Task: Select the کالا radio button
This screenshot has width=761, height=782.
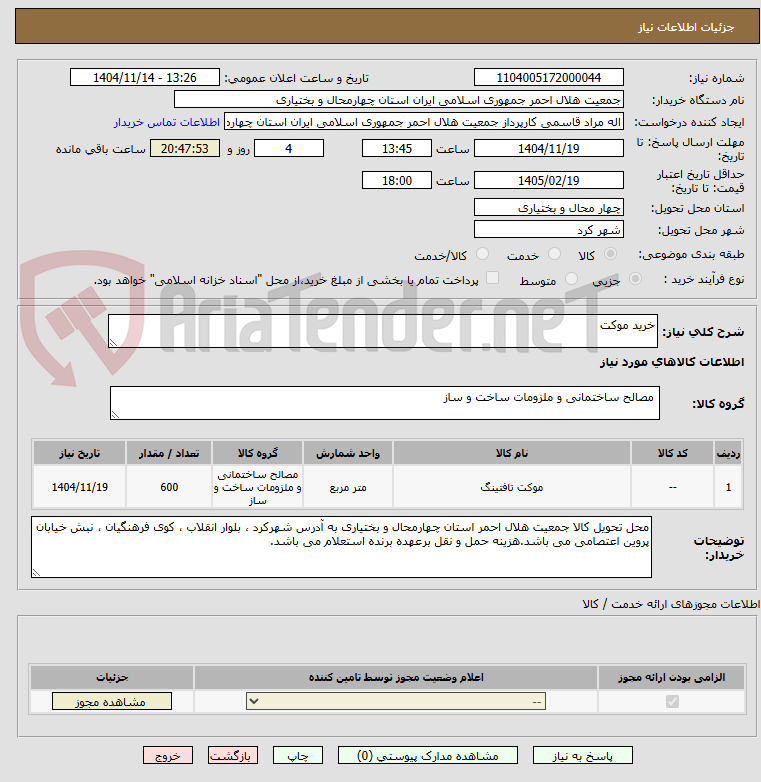Action: pyautogui.click(x=610, y=254)
